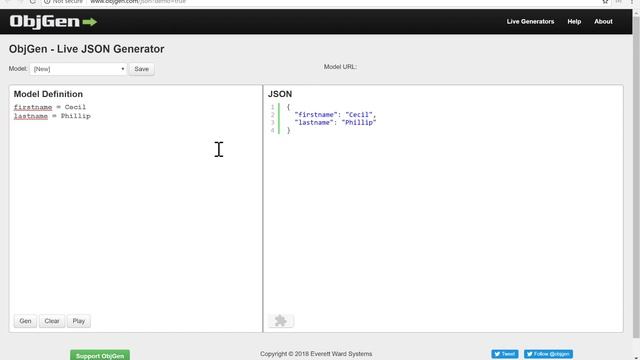
Task: Click the Play demo button
Action: click(x=79, y=321)
